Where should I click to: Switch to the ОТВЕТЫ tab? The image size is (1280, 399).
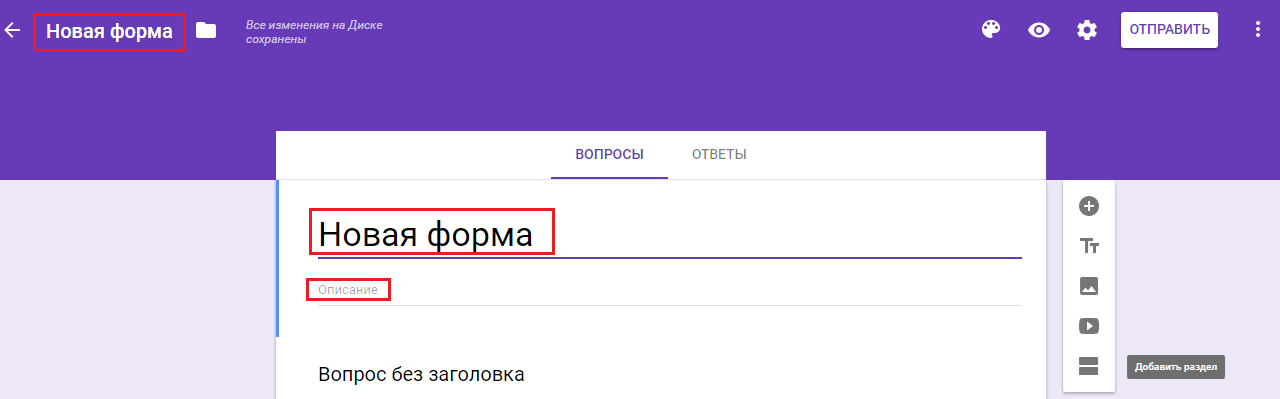[x=719, y=154]
